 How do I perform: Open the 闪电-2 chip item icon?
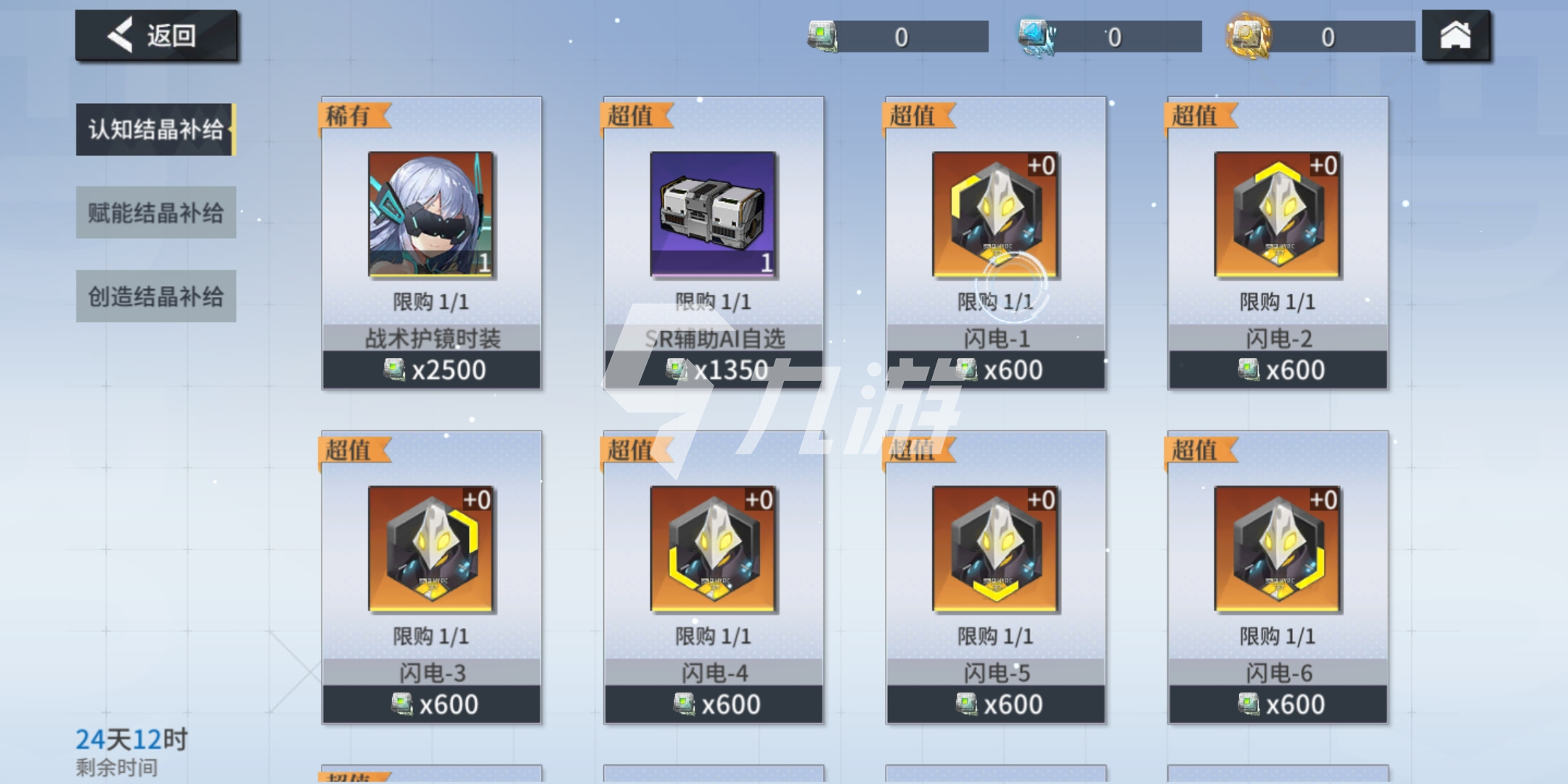point(1278,215)
